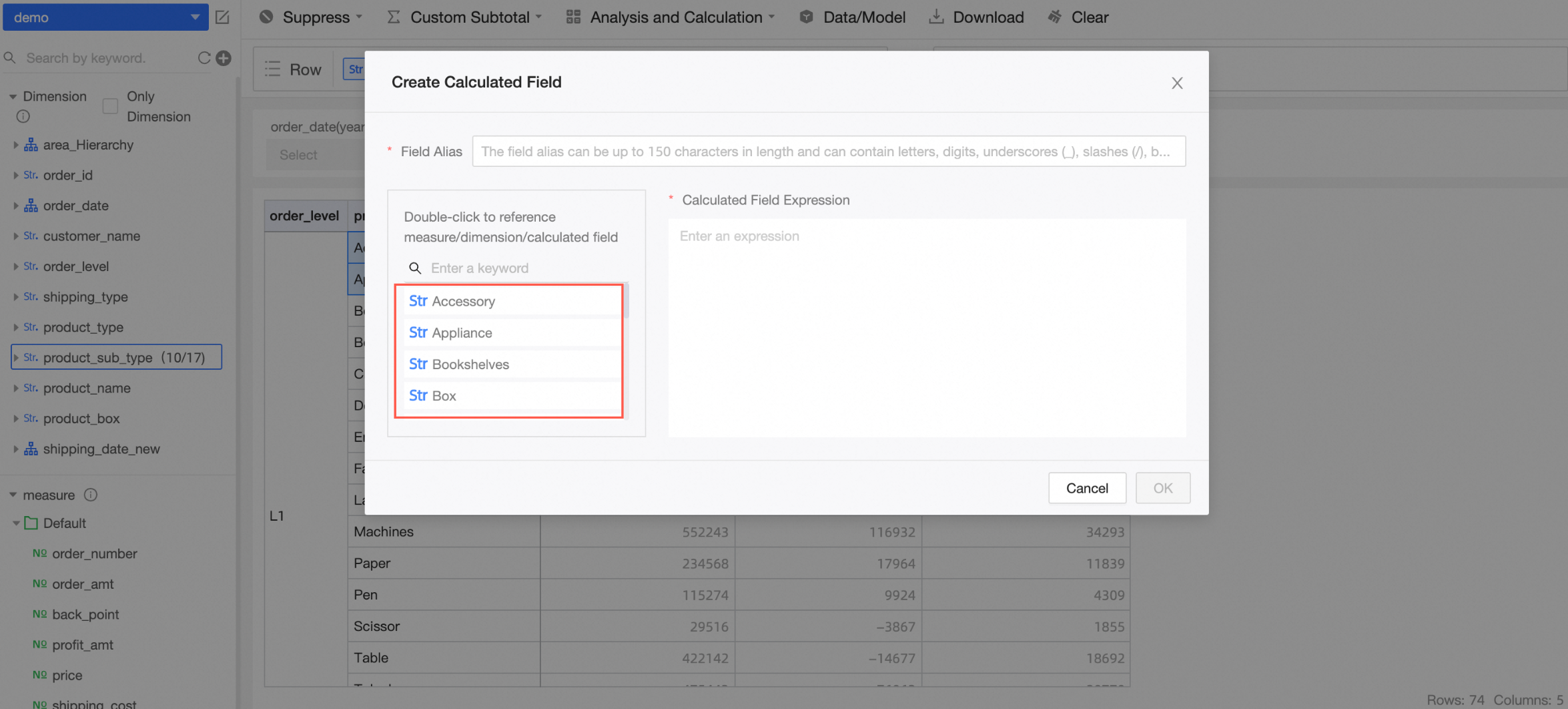Click the Calculated Field Expression text area

[x=927, y=327]
